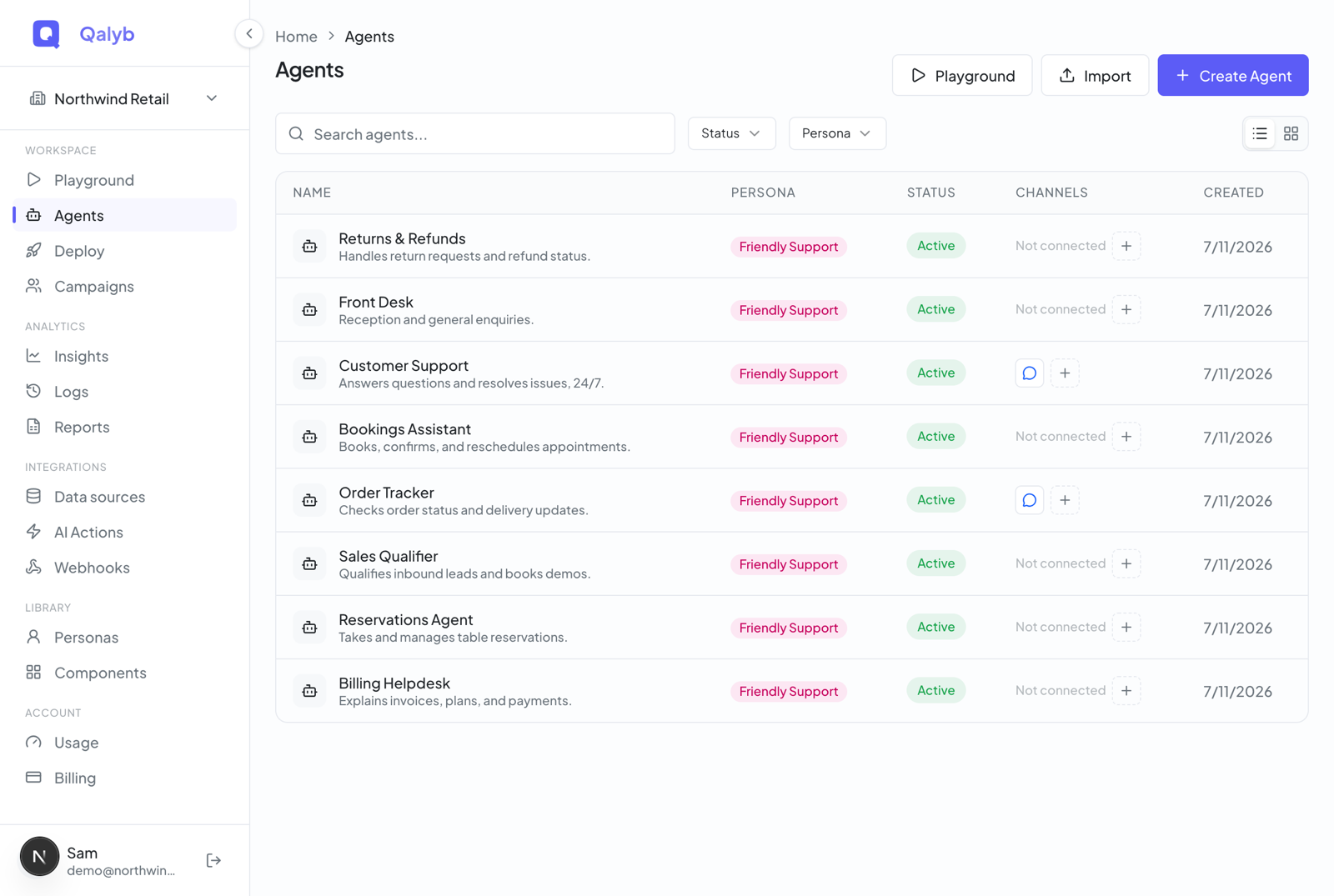The height and width of the screenshot is (896, 1334).
Task: Click the Qalyb logo icon
Action: [46, 34]
